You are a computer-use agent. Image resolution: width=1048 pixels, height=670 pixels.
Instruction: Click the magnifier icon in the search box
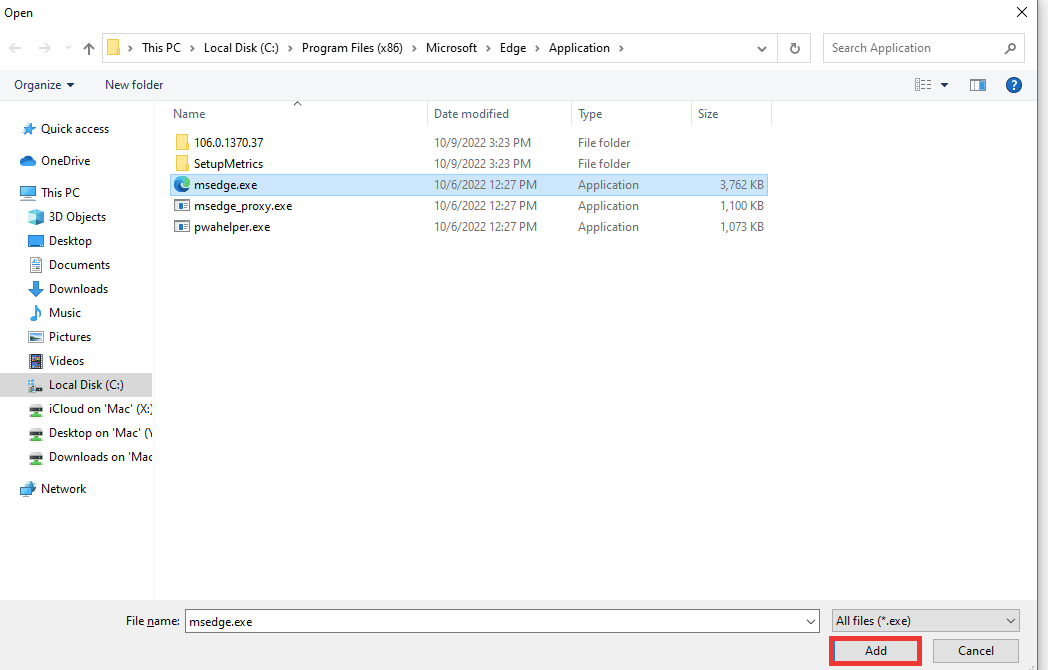point(1010,48)
